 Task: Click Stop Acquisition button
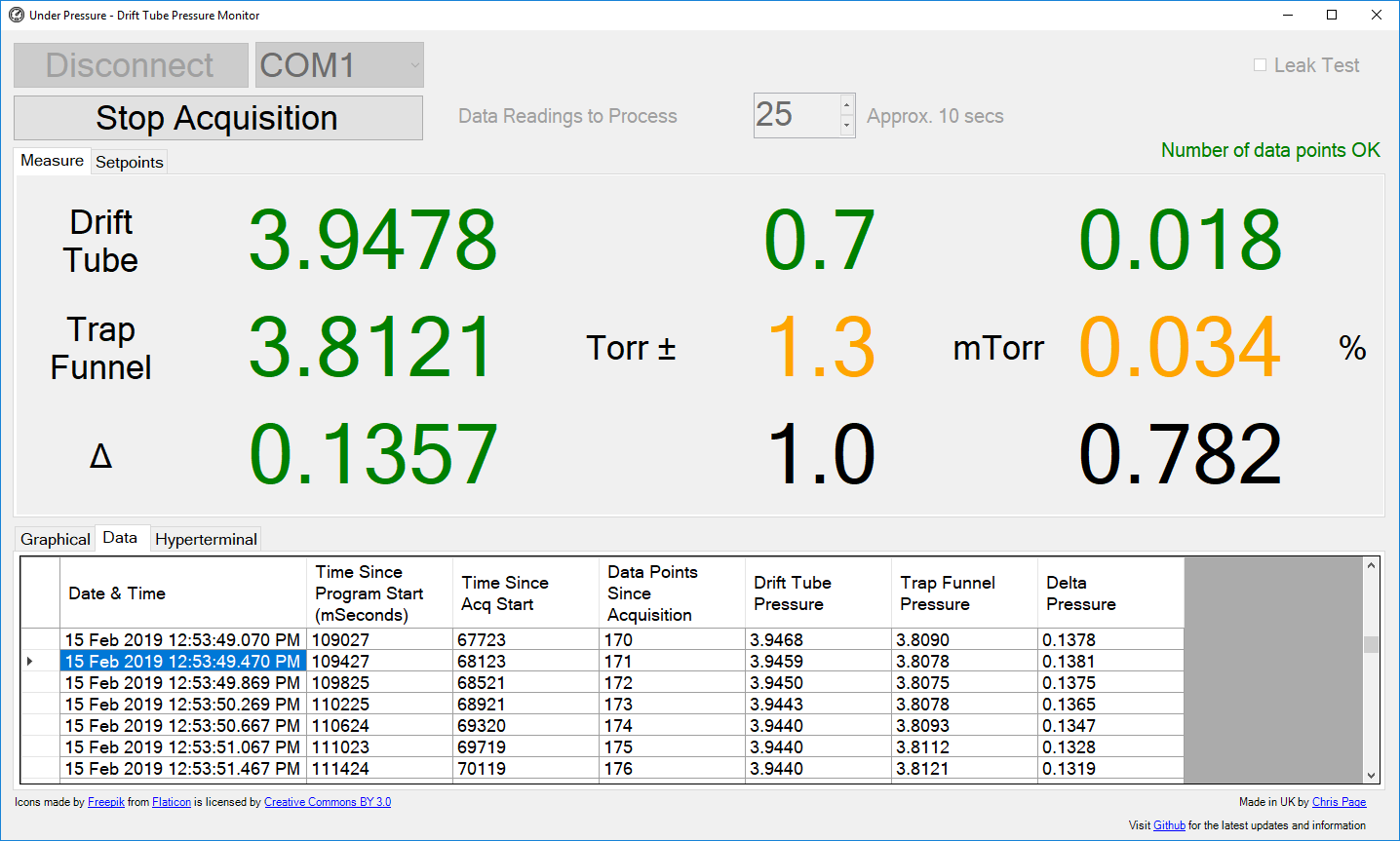pos(218,118)
